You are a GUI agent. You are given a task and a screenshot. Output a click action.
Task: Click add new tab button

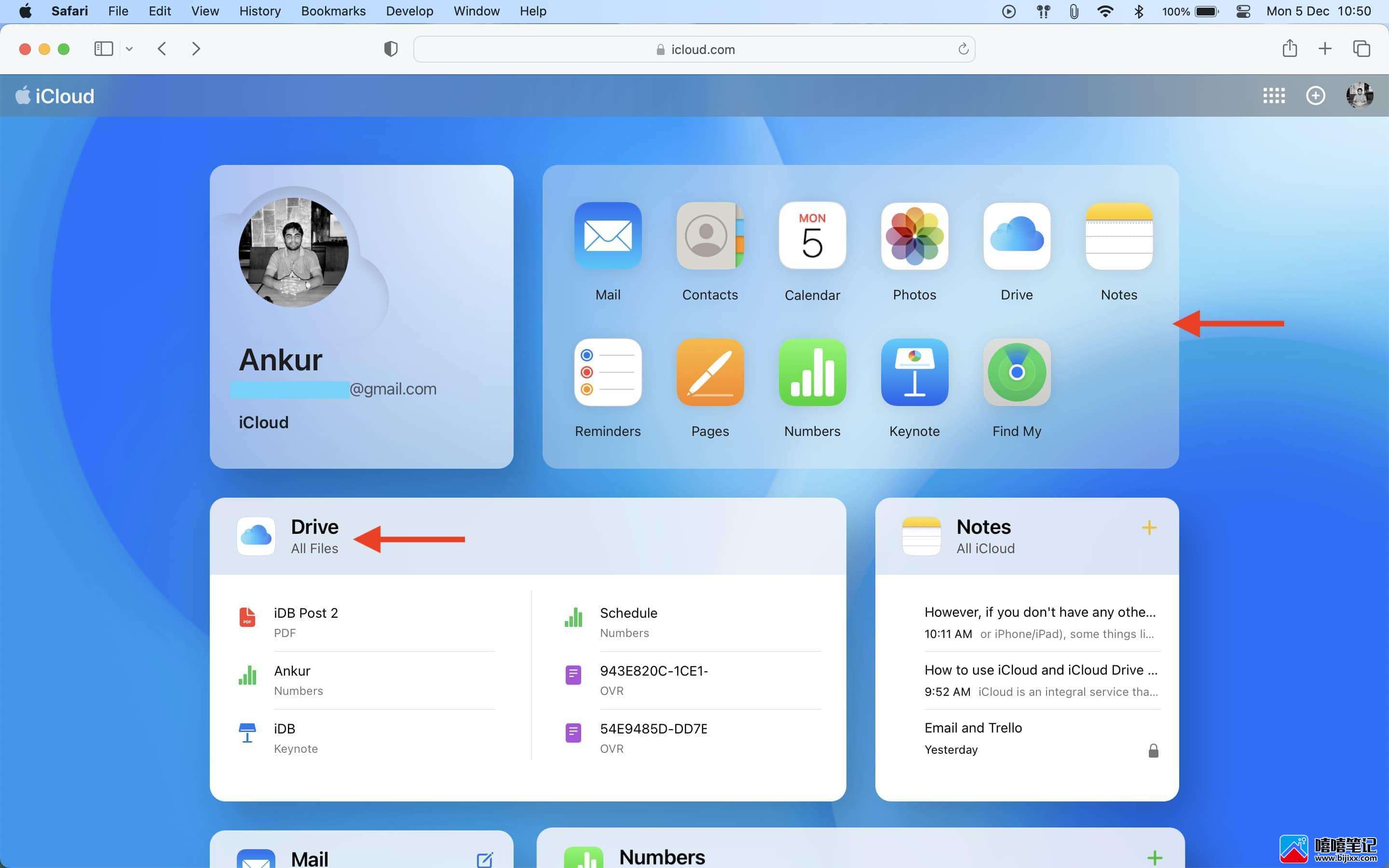pos(1325,49)
